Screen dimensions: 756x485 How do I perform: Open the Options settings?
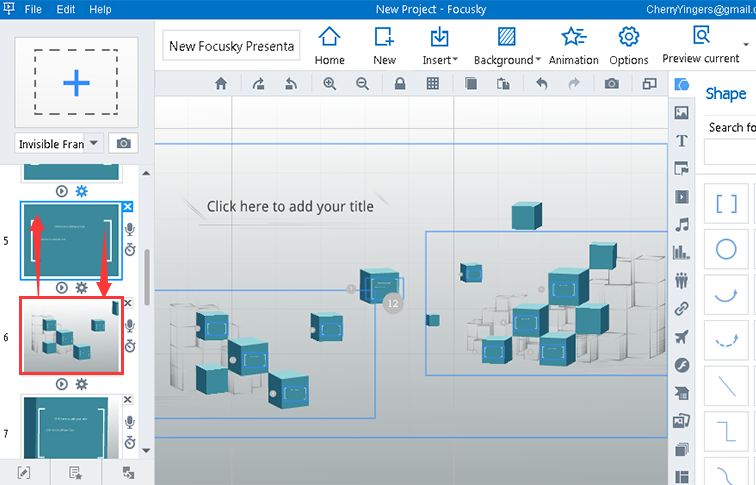point(628,46)
